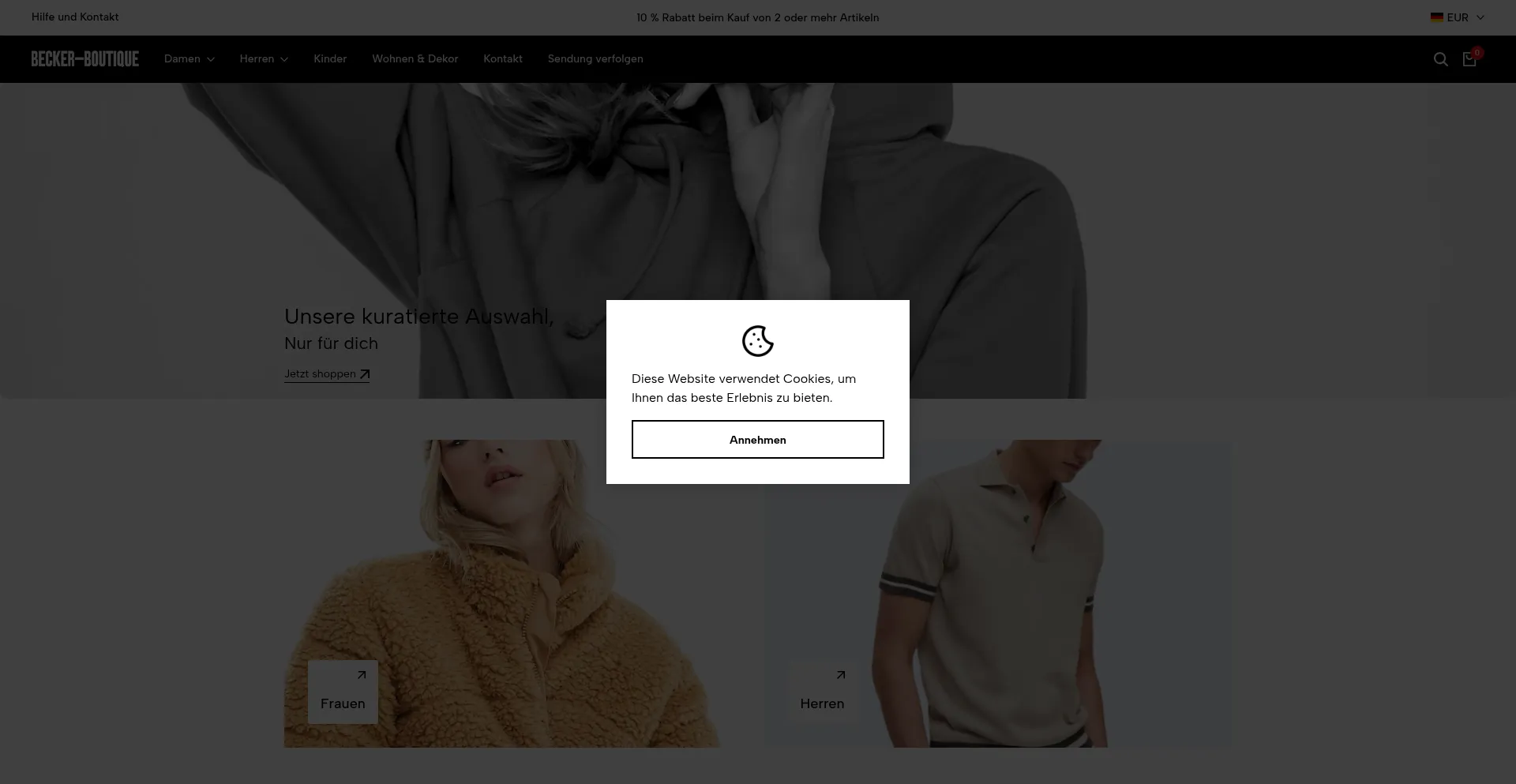Select Kontakt in the navigation bar
The height and width of the screenshot is (784, 1516).
tap(503, 59)
